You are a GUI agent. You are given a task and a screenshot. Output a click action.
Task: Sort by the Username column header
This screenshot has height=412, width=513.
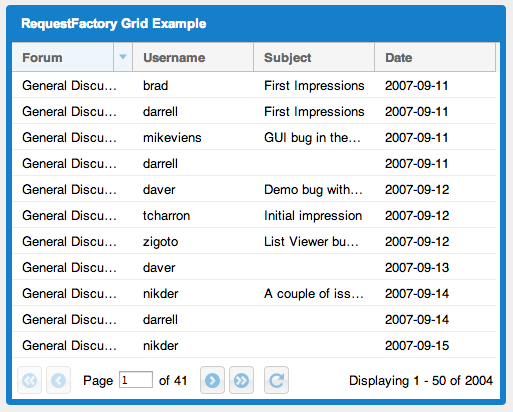193,57
